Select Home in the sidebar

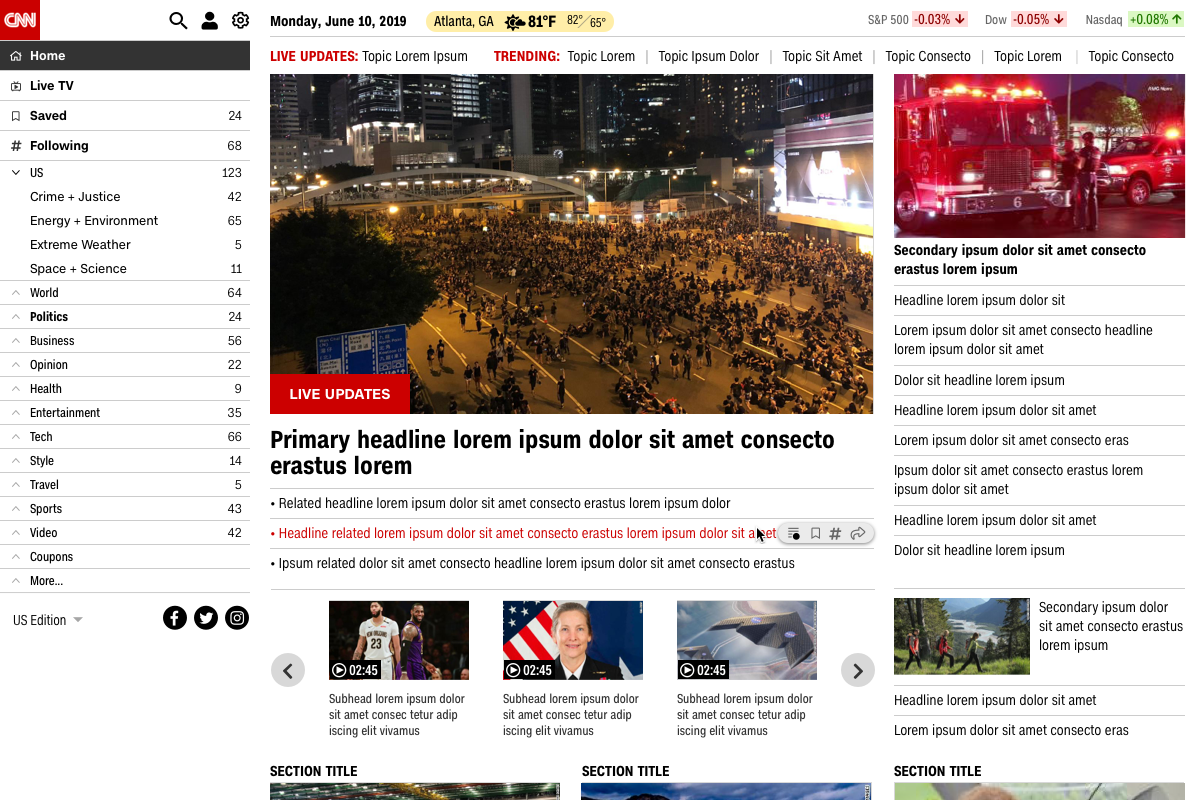pyautogui.click(x=125, y=56)
